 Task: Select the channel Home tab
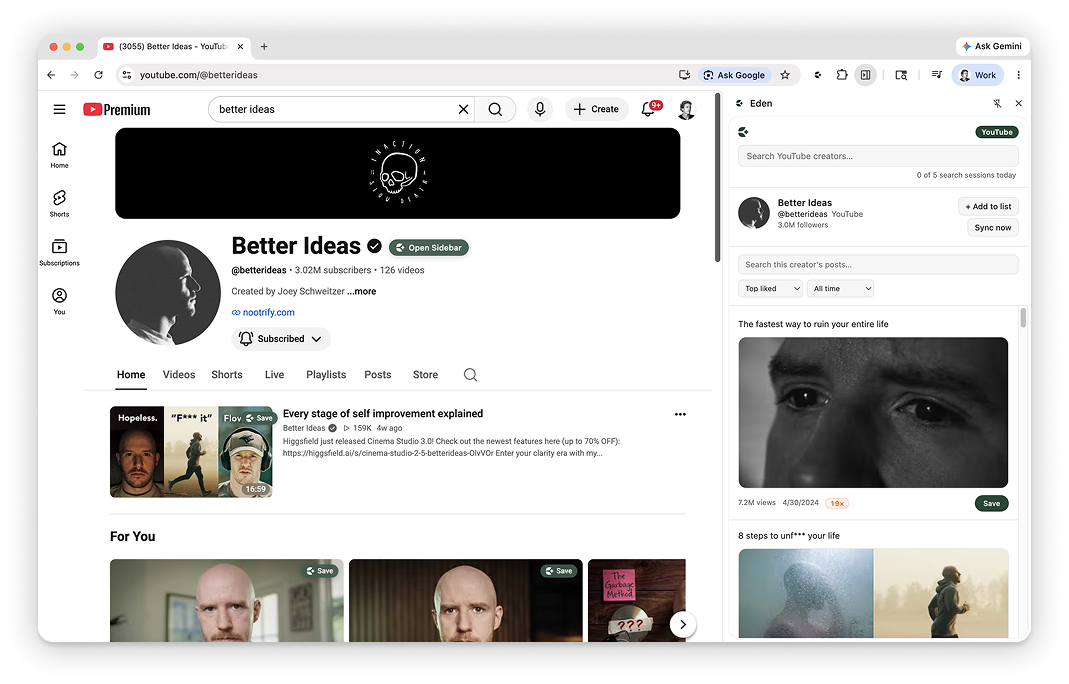point(131,374)
